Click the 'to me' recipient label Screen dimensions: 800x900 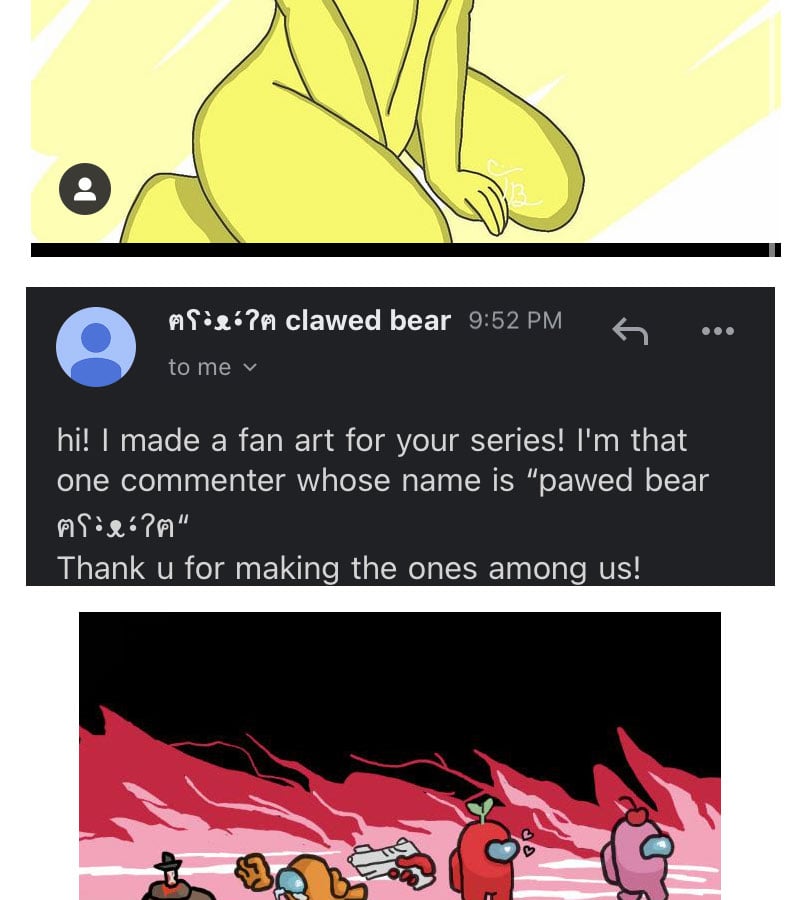point(200,367)
